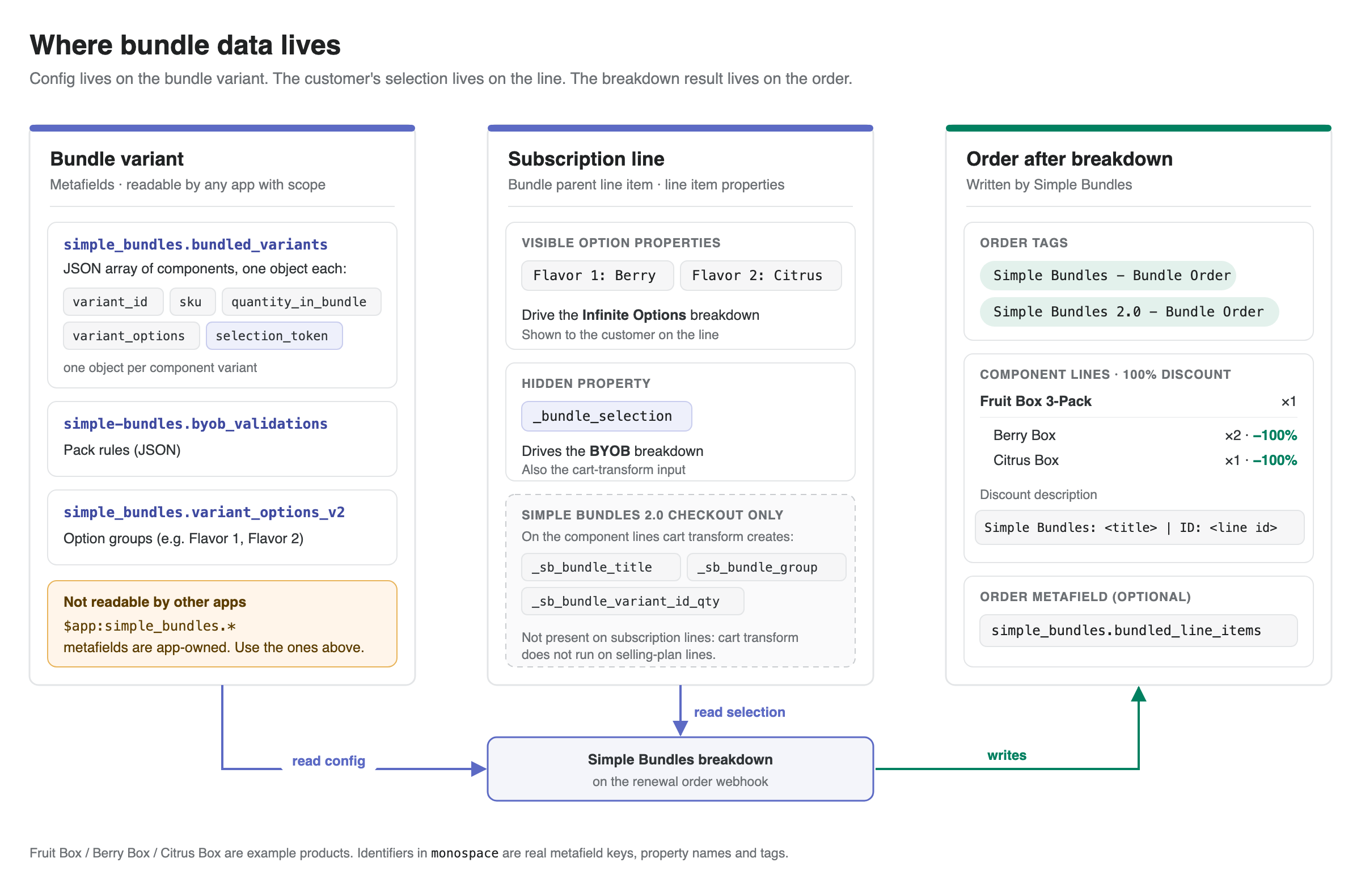The height and width of the screenshot is (896, 1361).
Task: Click 'Drive the Infinite Options breakdown' text
Action: (x=640, y=315)
